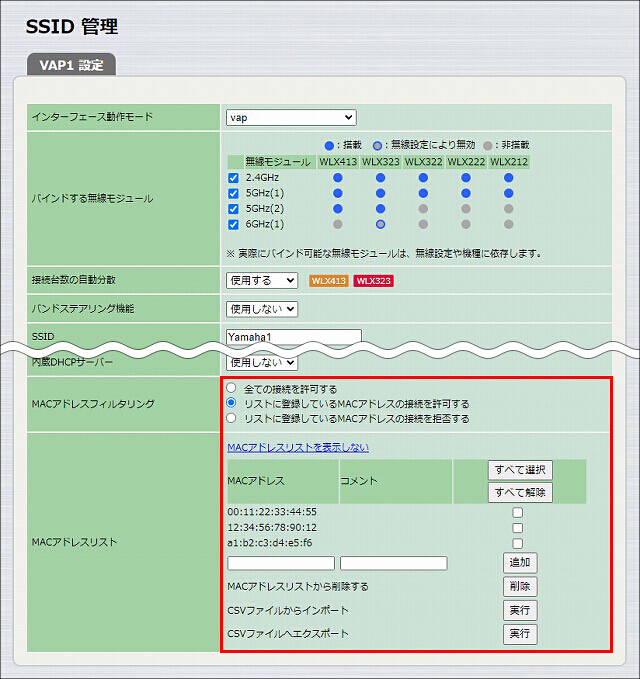Click the new MAC address input field

pos(281,563)
